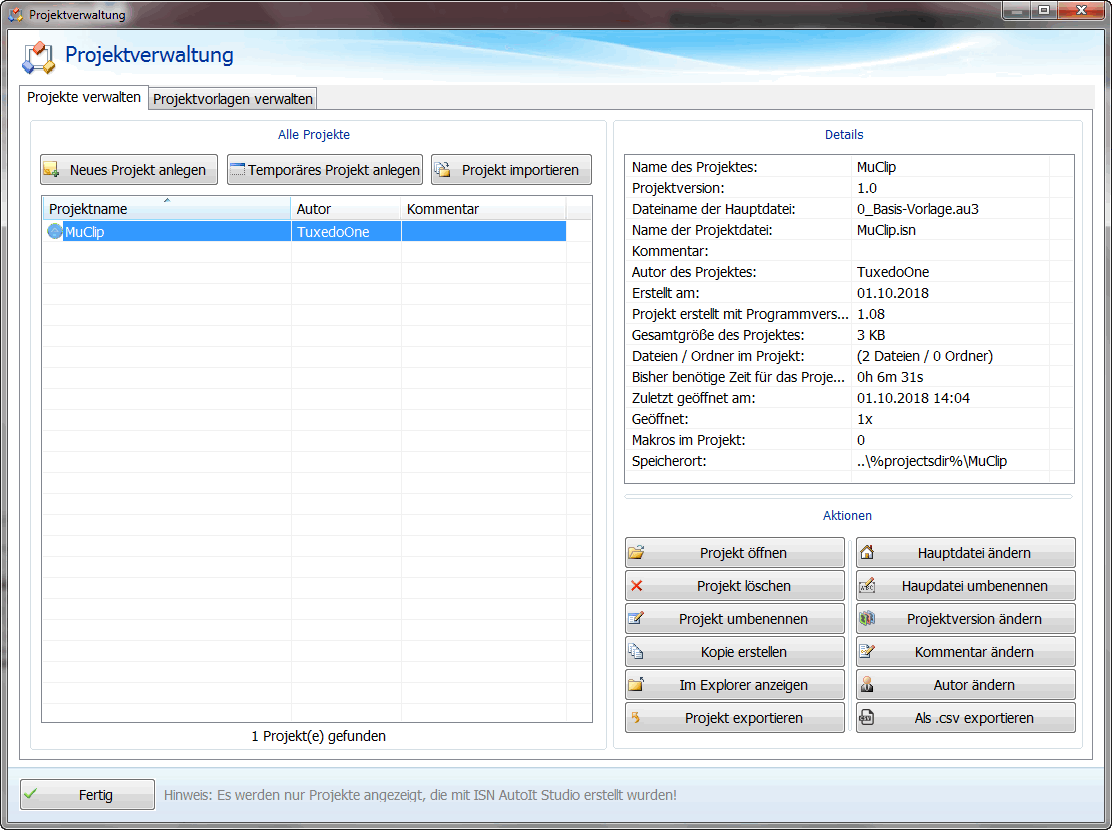Screen dimensions: 1112x830
Task: Switch to Projektvorlagen verwalten tab
Action: (233, 99)
